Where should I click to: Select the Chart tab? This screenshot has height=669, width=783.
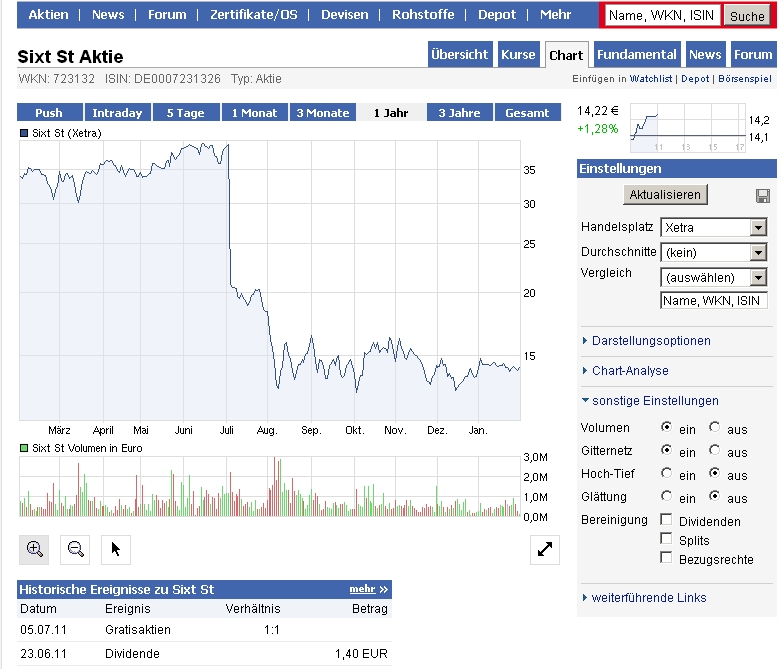(x=566, y=55)
